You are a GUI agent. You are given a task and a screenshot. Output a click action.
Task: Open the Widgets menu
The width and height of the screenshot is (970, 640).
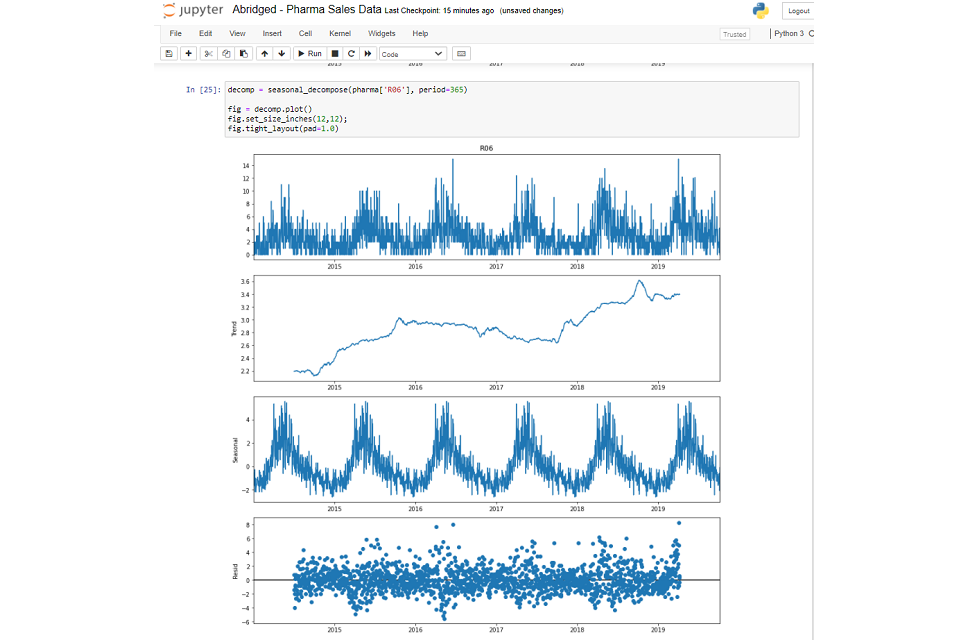pyautogui.click(x=382, y=33)
